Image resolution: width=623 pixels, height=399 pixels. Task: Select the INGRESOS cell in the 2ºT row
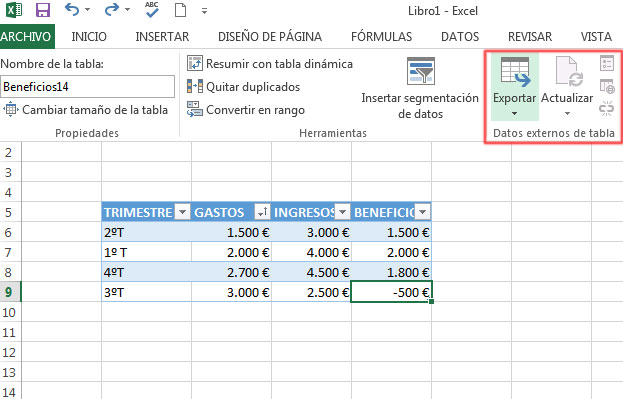[x=312, y=232]
